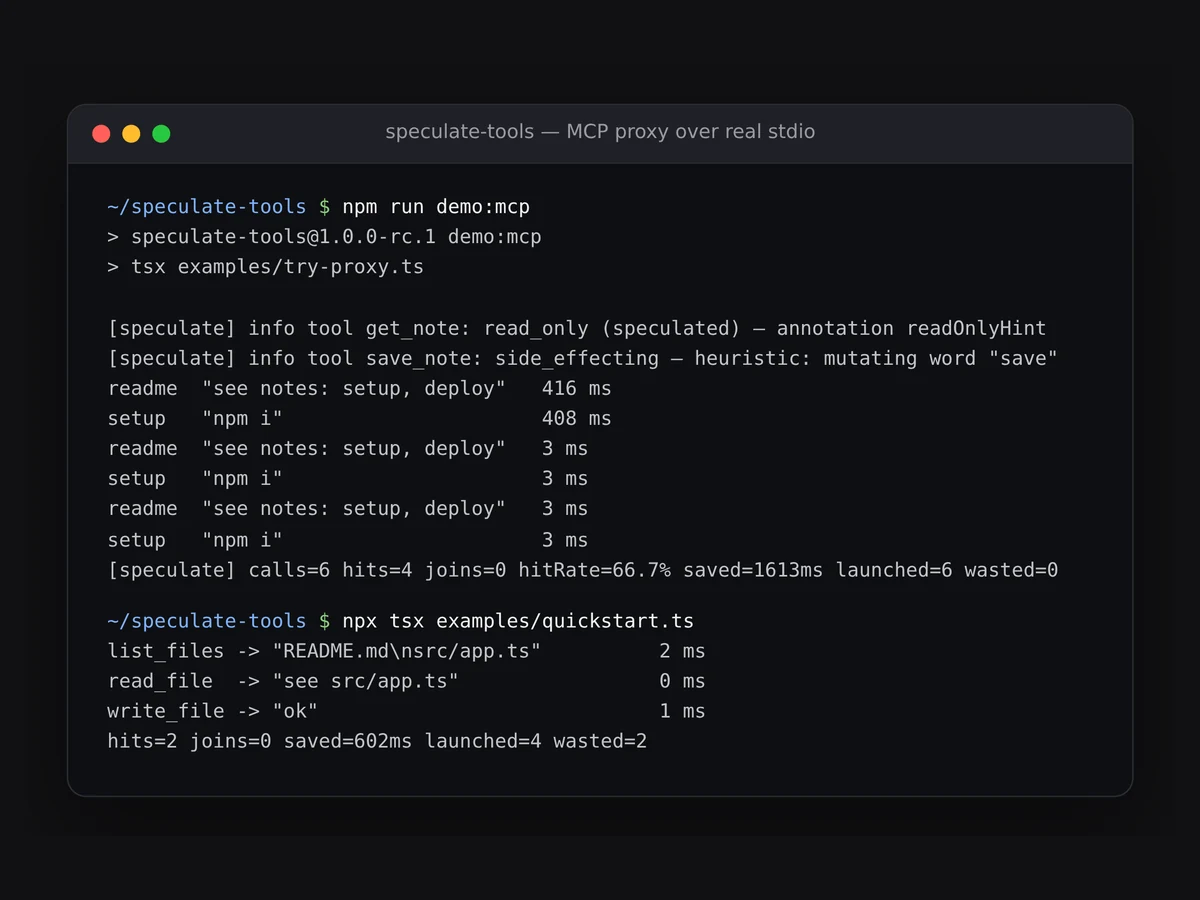Maximize the window using the green button
The width and height of the screenshot is (1200, 900).
[x=161, y=133]
